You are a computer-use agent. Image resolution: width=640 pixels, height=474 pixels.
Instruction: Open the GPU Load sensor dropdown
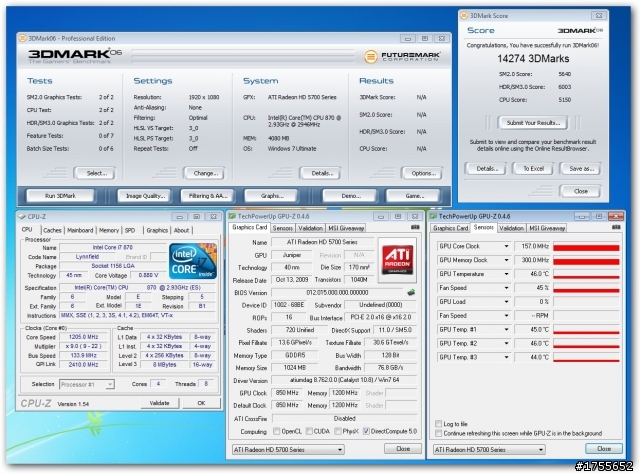[x=506, y=302]
